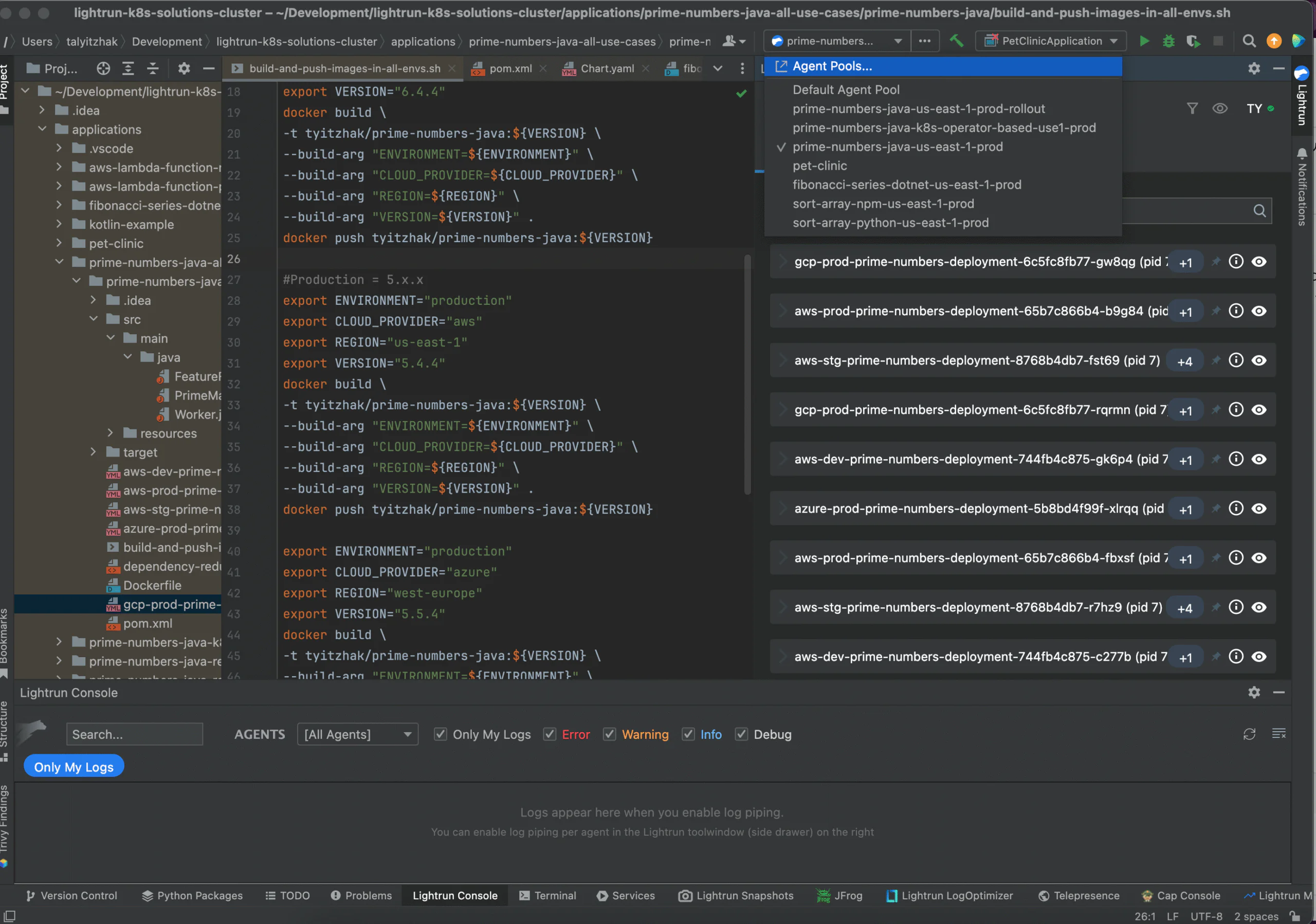The width and height of the screenshot is (1316, 924).
Task: Toggle visibility of aws-stg-prime-numbers-deployment-8768b4db7-fst69 agent
Action: click(x=1260, y=360)
